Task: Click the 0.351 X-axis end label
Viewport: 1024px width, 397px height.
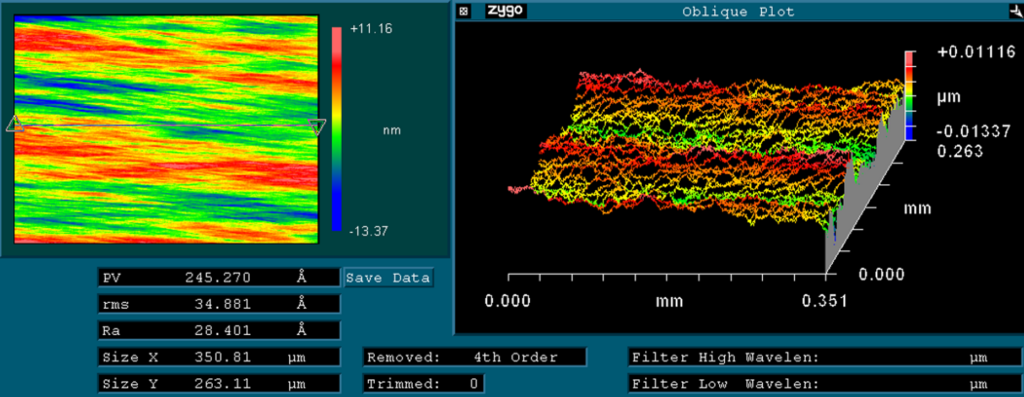Action: tap(825, 301)
